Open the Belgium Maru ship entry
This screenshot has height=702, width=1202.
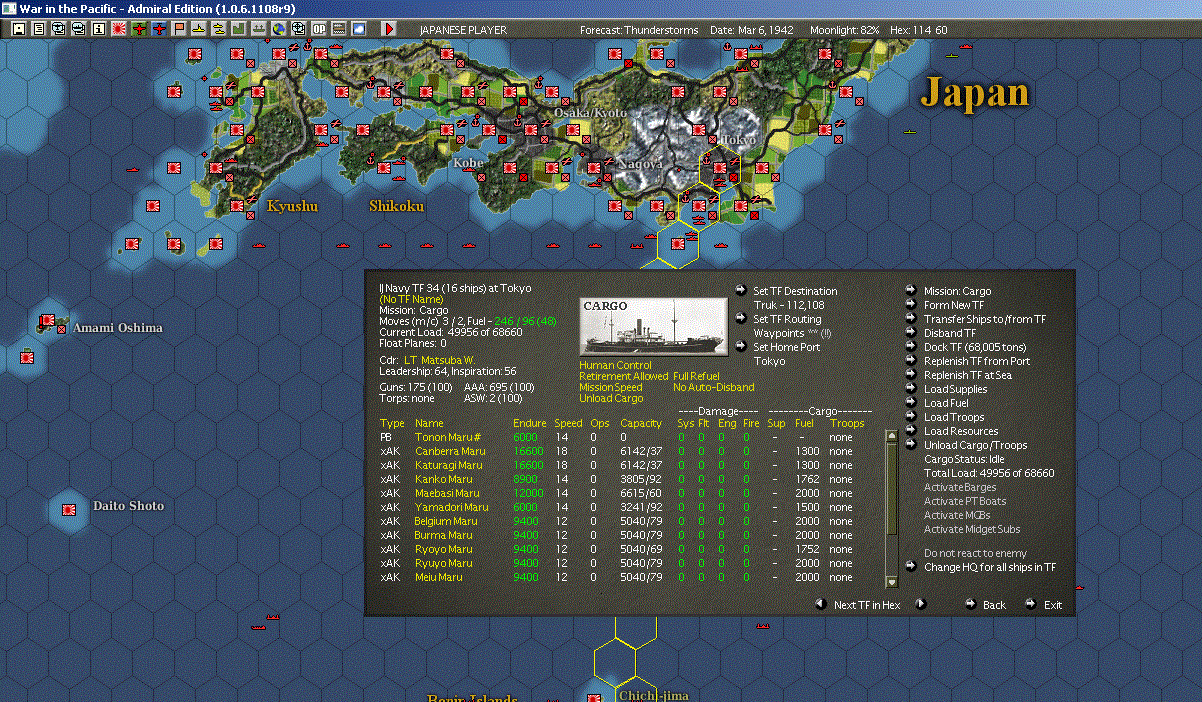(x=446, y=521)
